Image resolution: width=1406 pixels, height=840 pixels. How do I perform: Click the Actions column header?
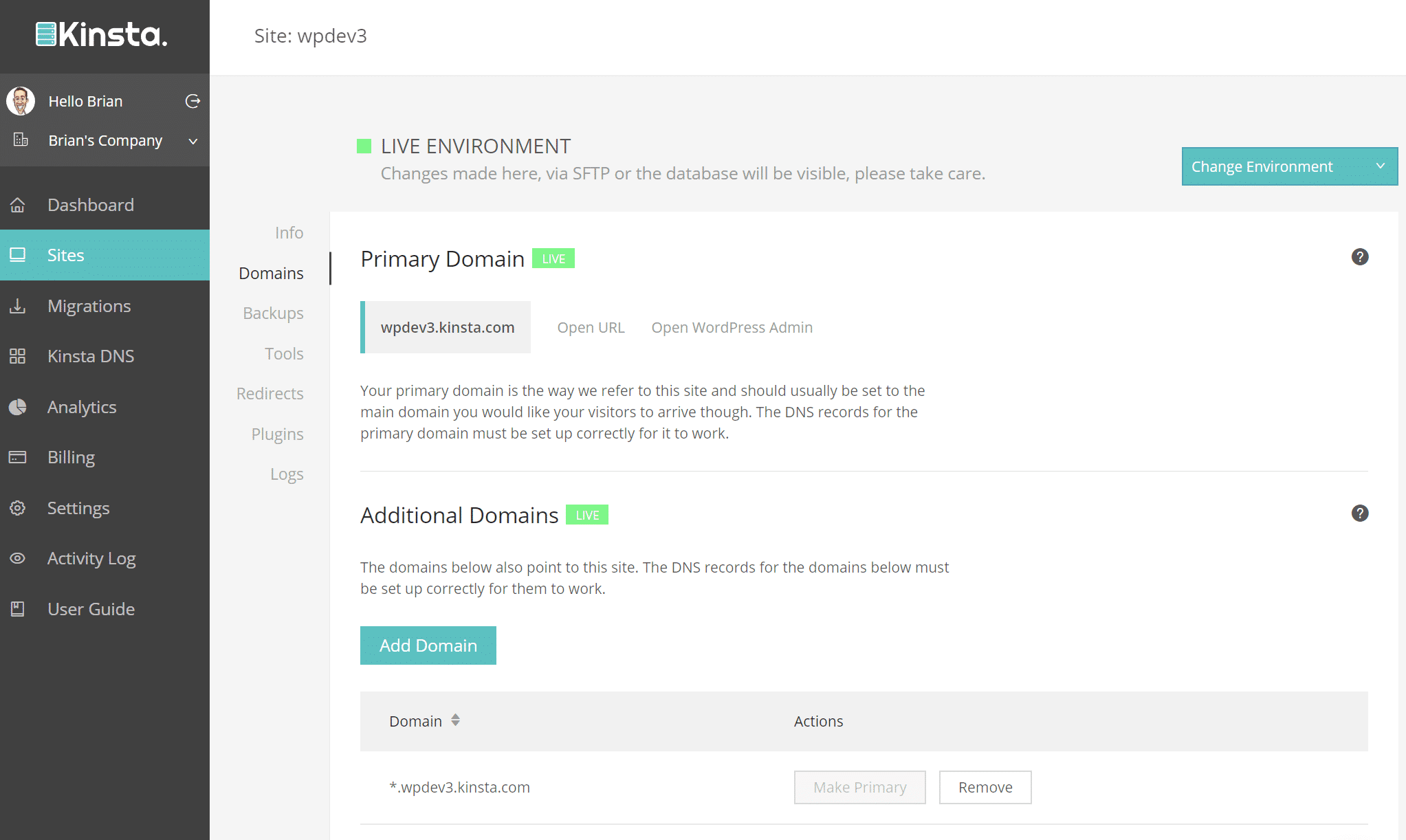818,721
